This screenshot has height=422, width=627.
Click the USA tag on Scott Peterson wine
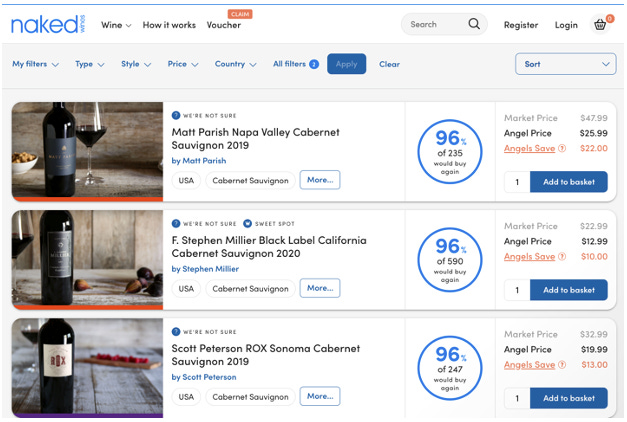[x=186, y=397]
